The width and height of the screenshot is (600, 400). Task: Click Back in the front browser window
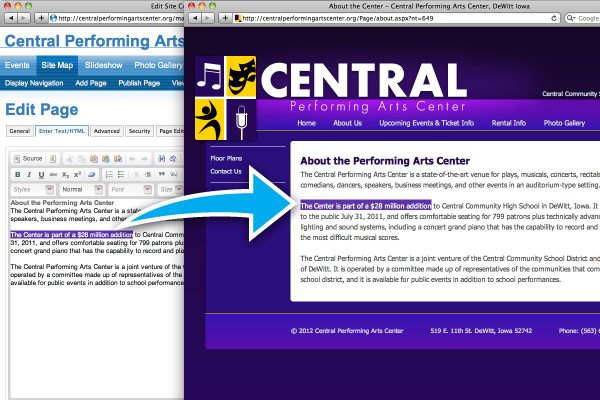coord(195,18)
